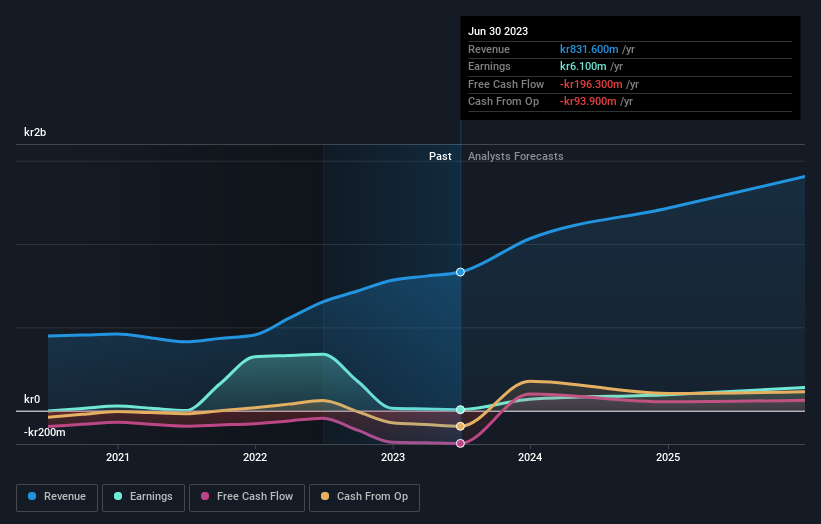Click the kr0 y-axis label
821x524 pixels.
click(32, 399)
